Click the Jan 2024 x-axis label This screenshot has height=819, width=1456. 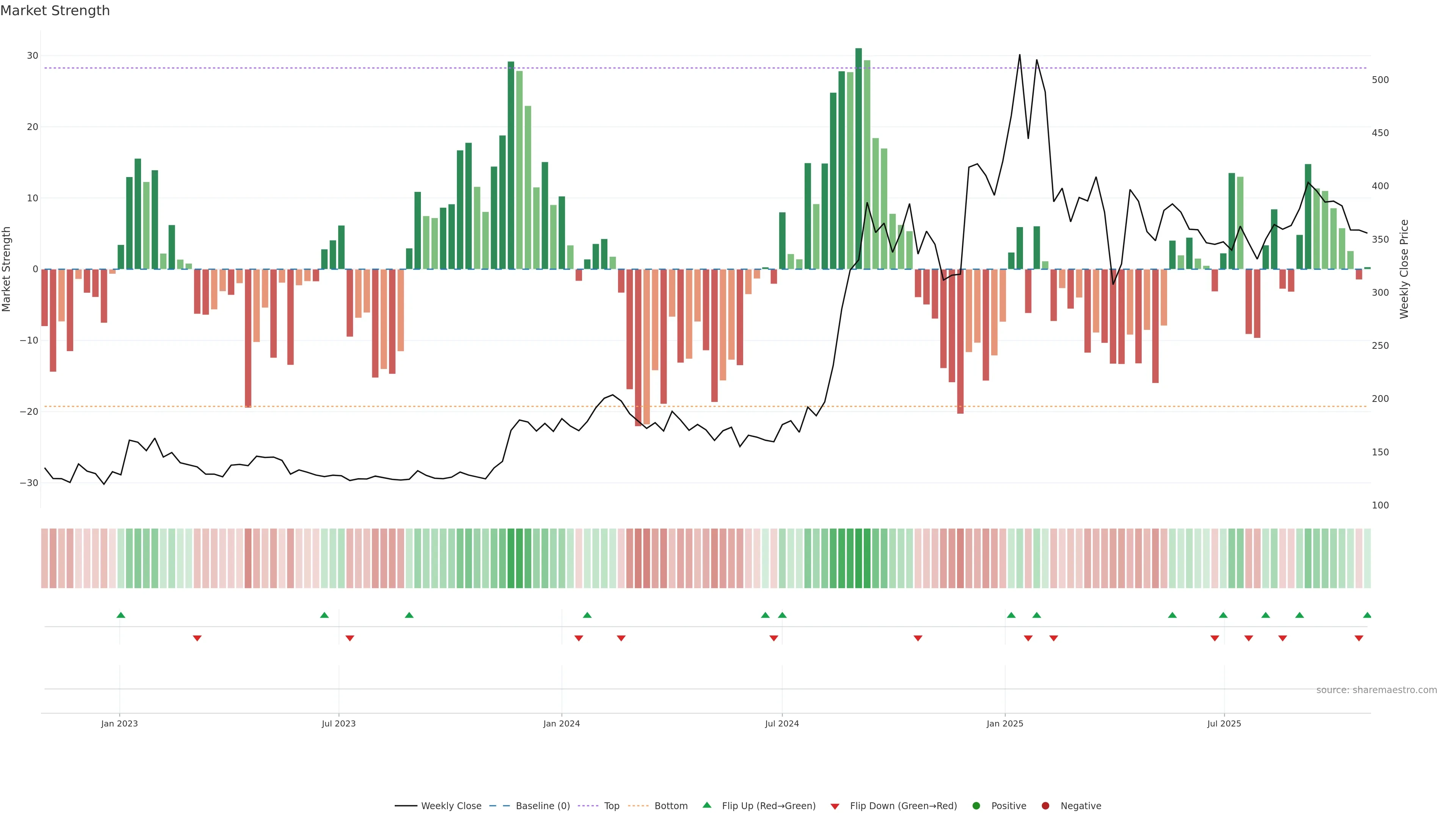click(x=561, y=723)
